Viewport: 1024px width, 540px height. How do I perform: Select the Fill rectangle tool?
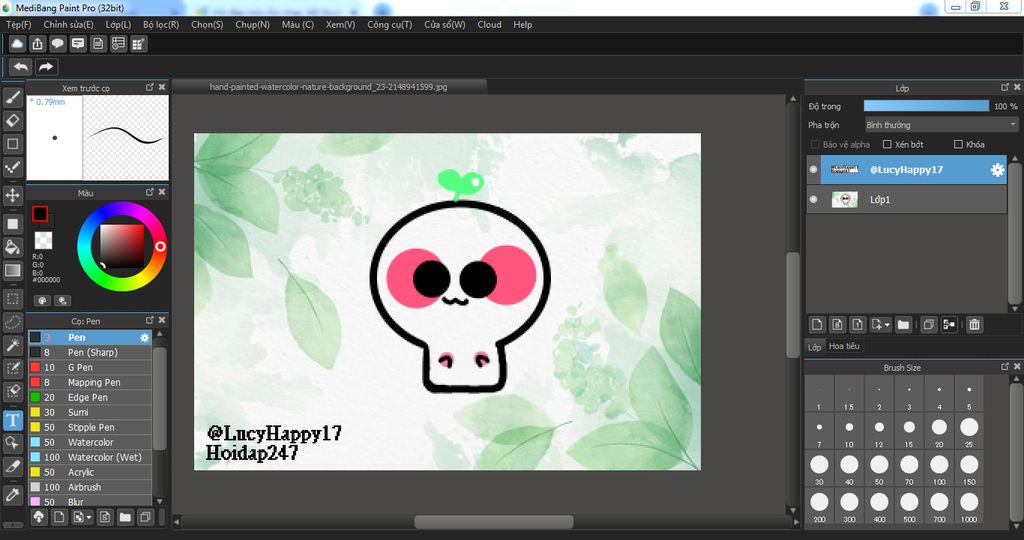coord(12,224)
